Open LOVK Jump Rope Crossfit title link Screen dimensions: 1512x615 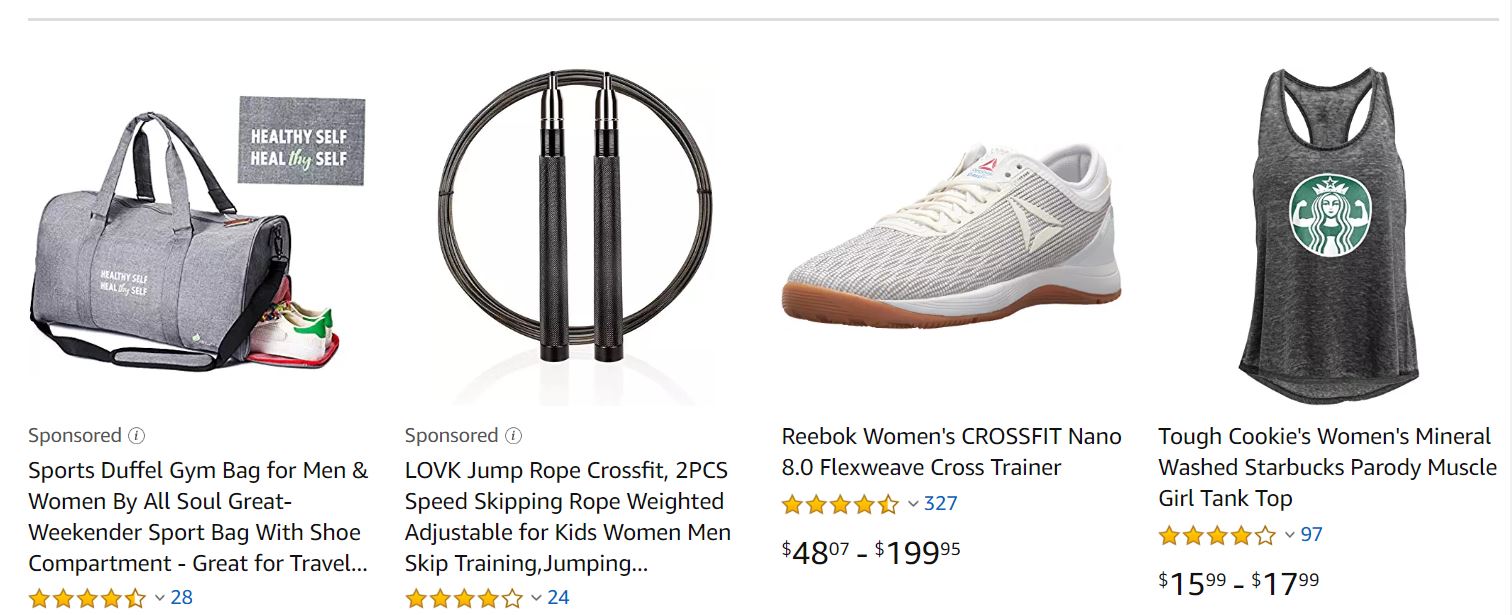pyautogui.click(x=568, y=517)
